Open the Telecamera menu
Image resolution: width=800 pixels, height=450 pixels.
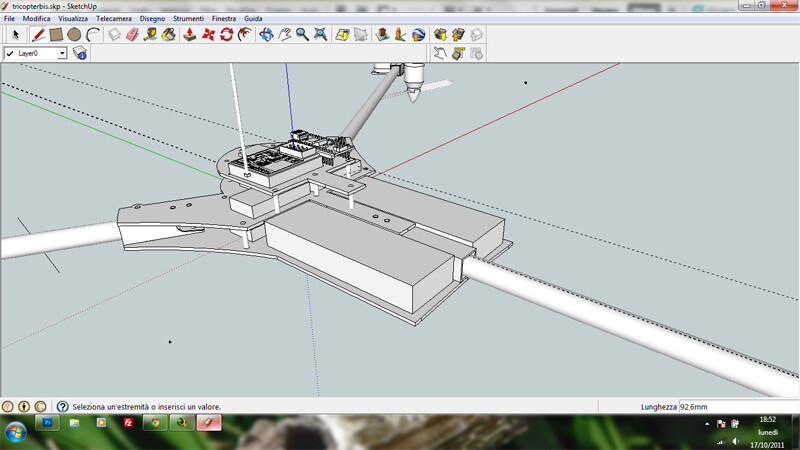point(113,19)
